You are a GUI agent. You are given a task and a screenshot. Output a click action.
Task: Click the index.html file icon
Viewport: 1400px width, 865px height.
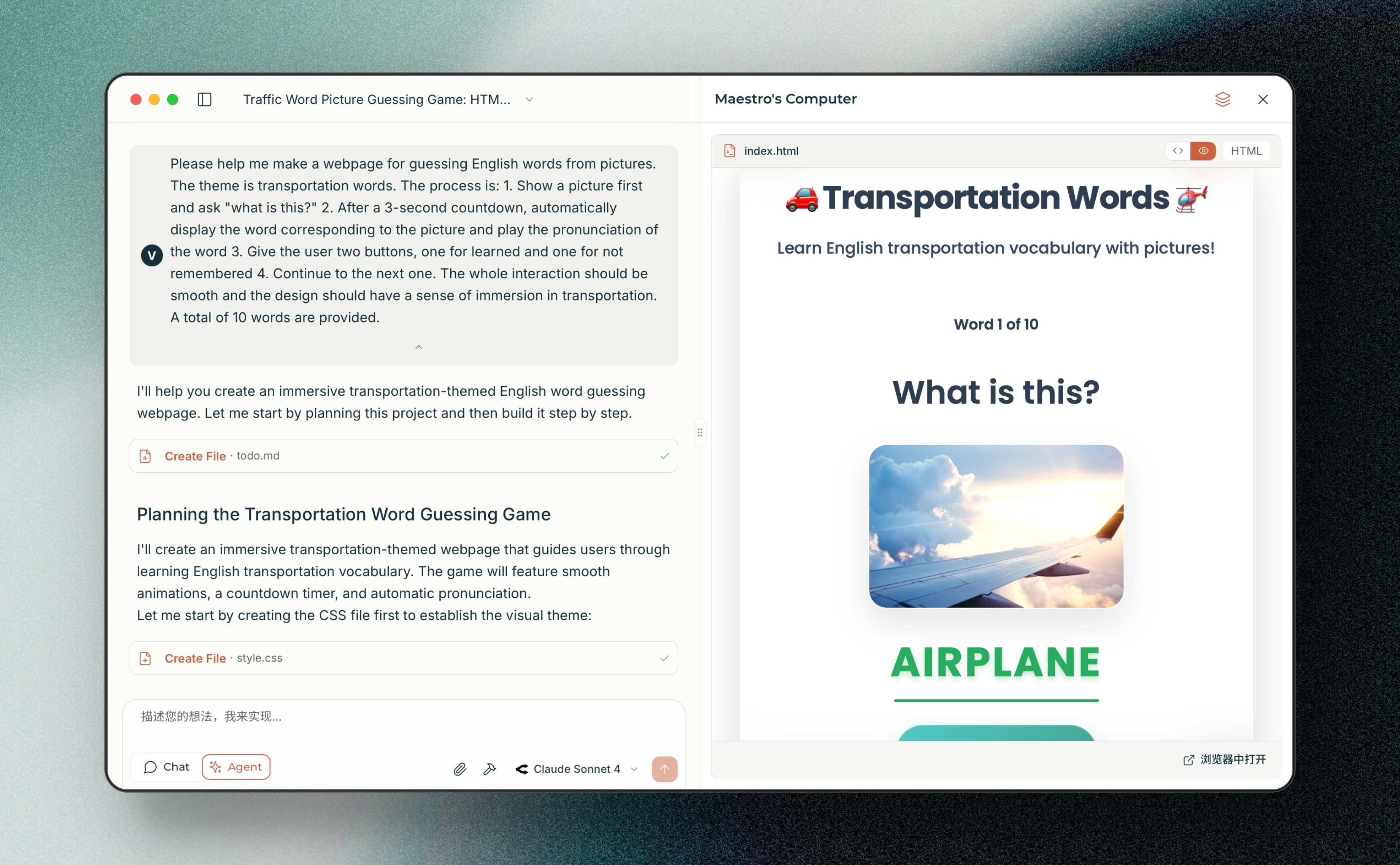tap(729, 151)
